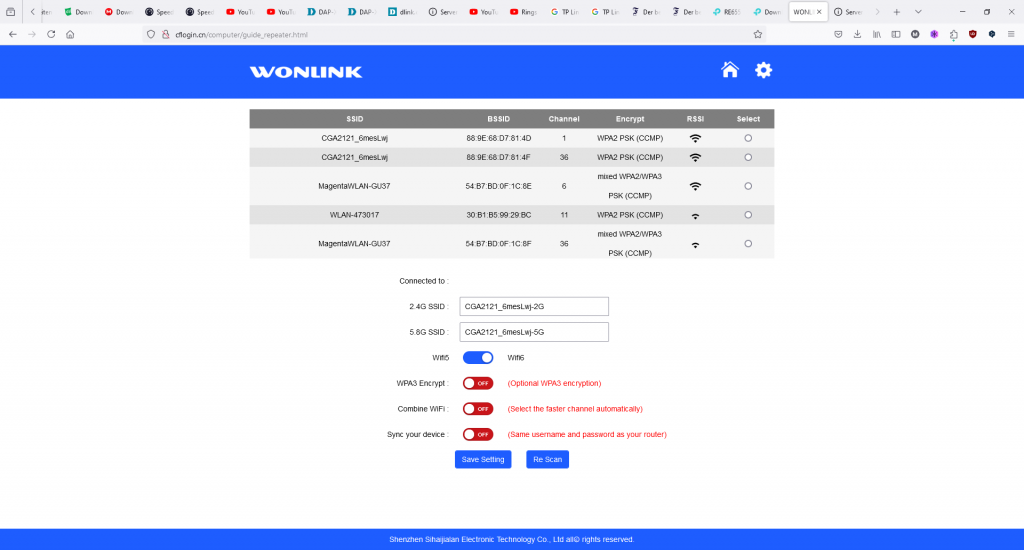Select network with BSSID 88:9E:68:D7:81:4D
Viewport: 1024px width, 550px height.
point(748,138)
